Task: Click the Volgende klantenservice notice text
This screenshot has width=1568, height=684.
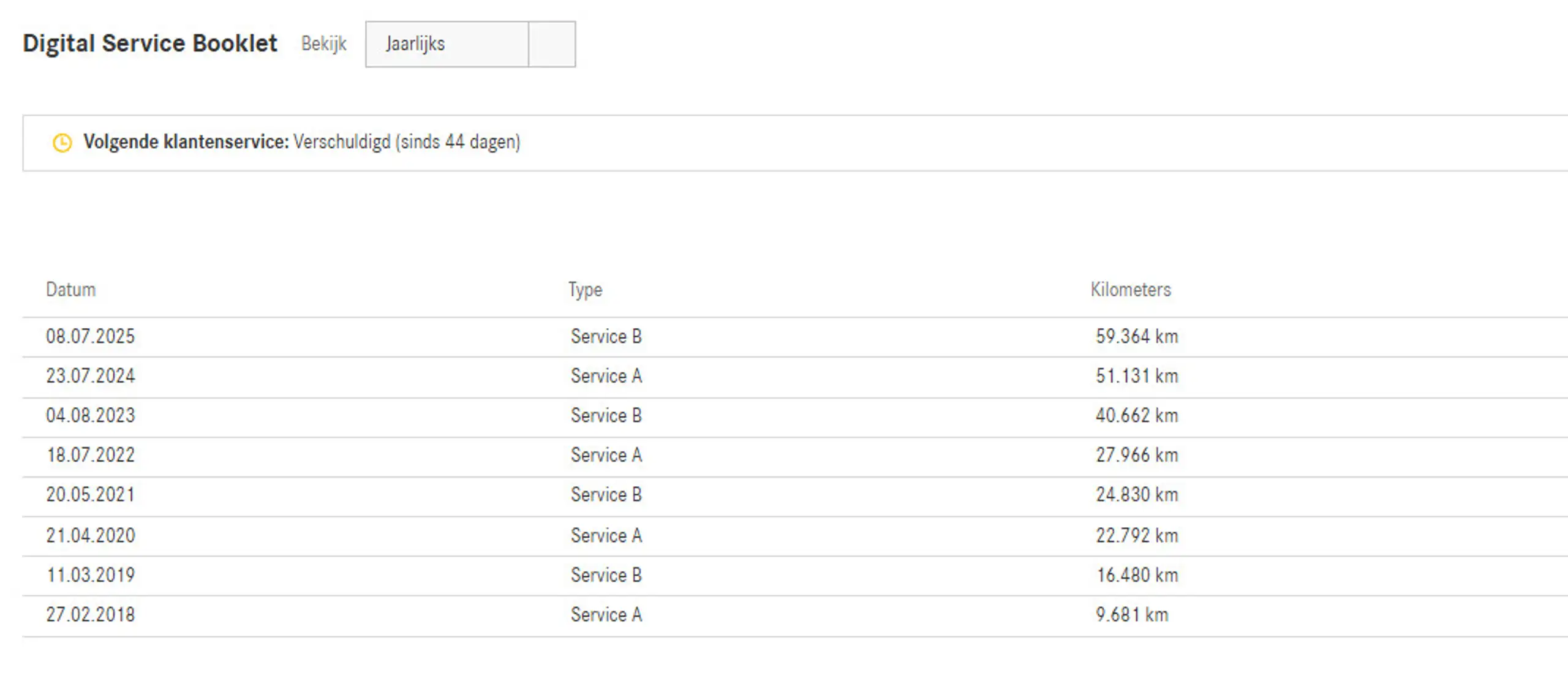Action: tap(302, 142)
